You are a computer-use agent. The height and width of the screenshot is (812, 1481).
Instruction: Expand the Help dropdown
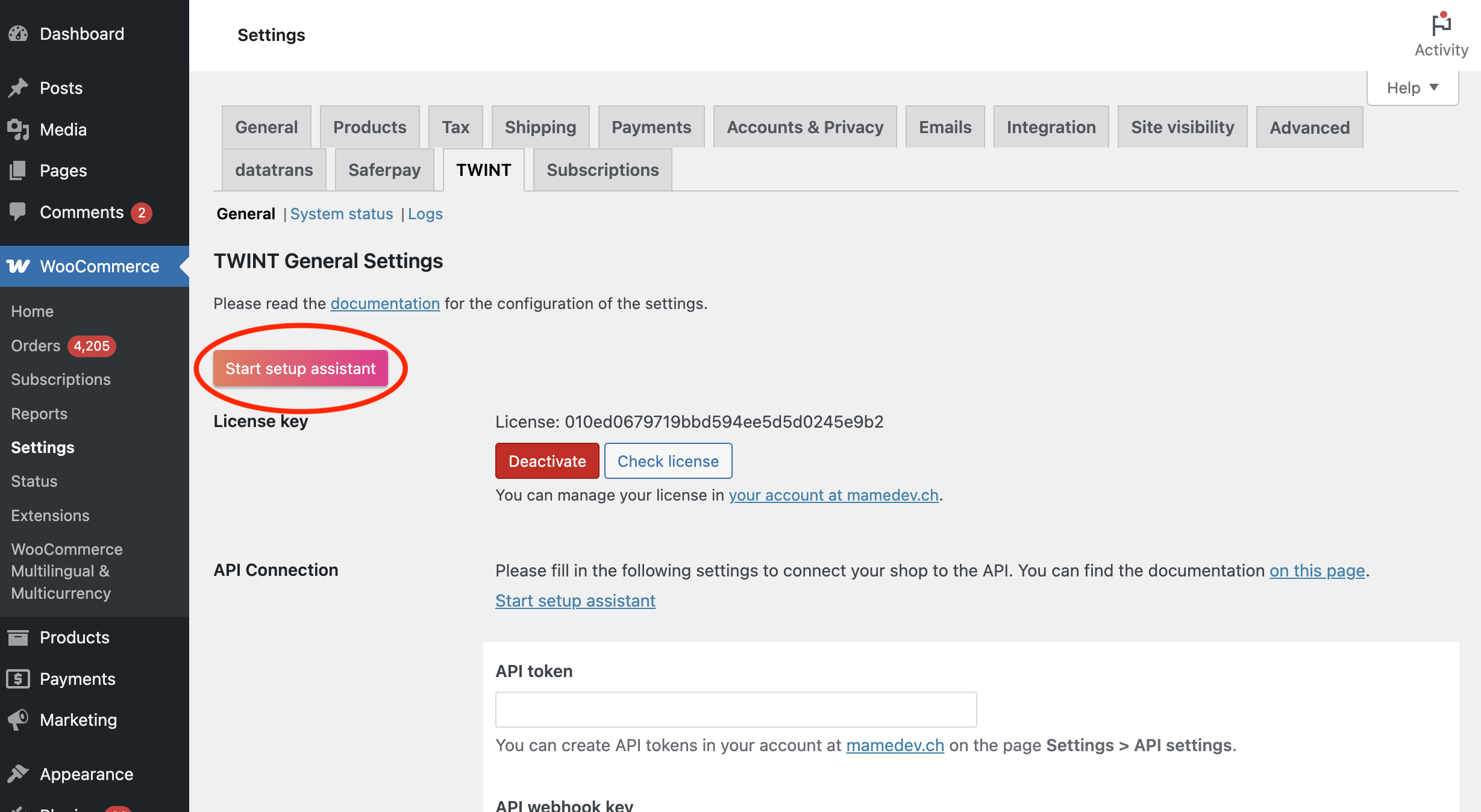coord(1412,88)
